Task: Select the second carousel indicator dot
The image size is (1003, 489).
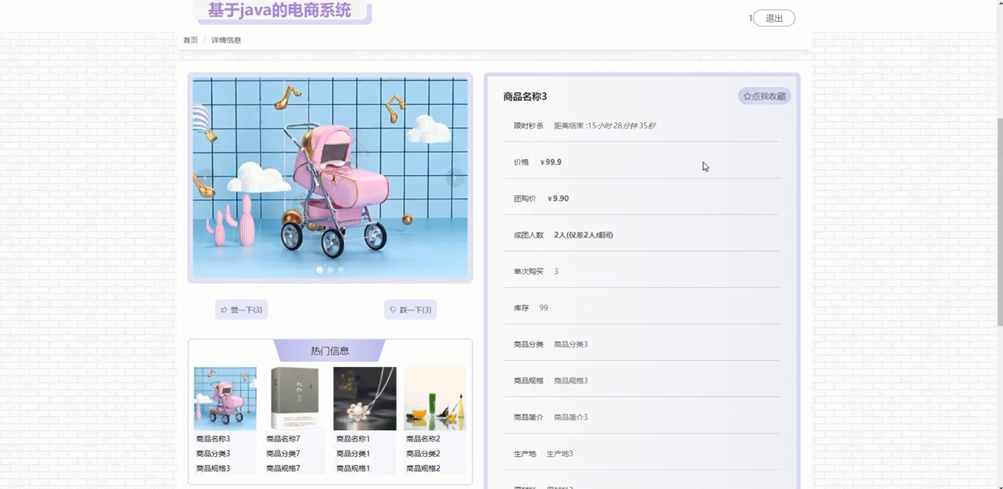Action: point(330,270)
